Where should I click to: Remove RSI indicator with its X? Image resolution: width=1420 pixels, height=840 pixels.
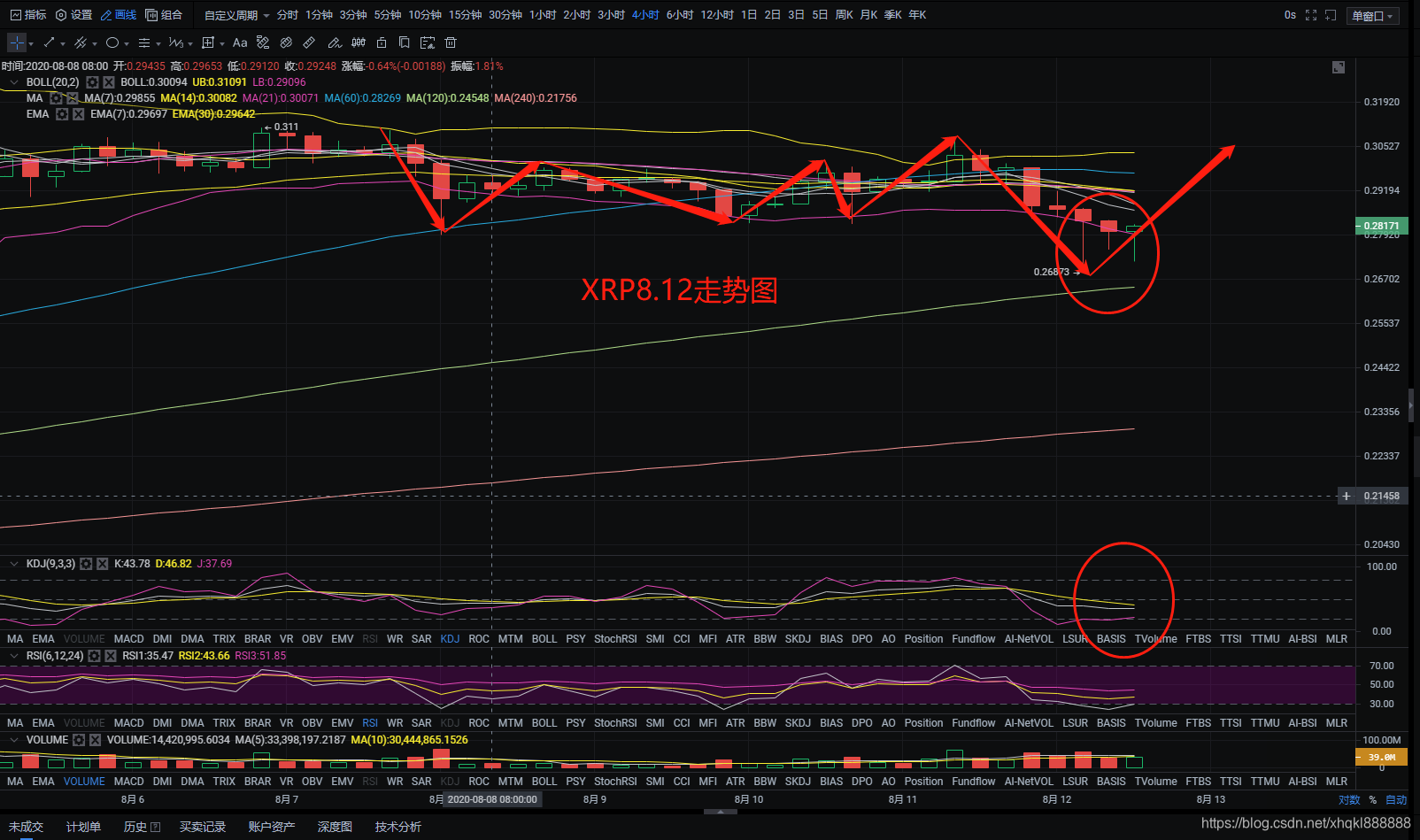pyautogui.click(x=111, y=656)
